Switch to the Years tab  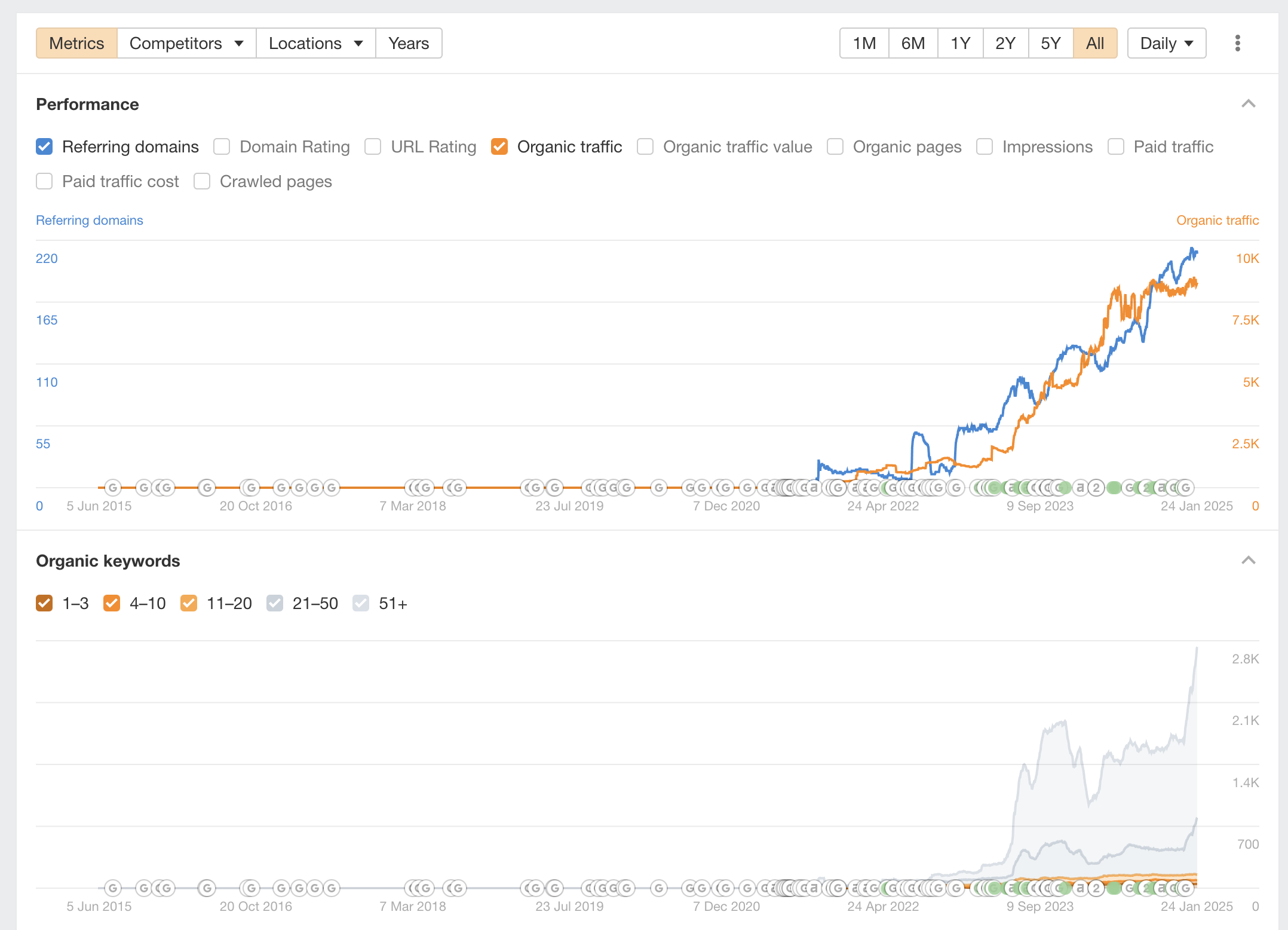tap(409, 43)
